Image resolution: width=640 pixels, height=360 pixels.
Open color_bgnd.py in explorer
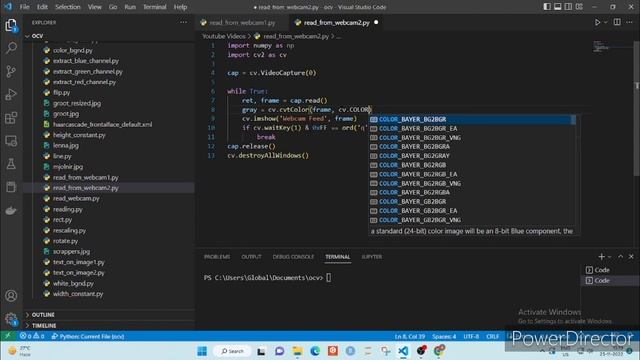[73, 50]
